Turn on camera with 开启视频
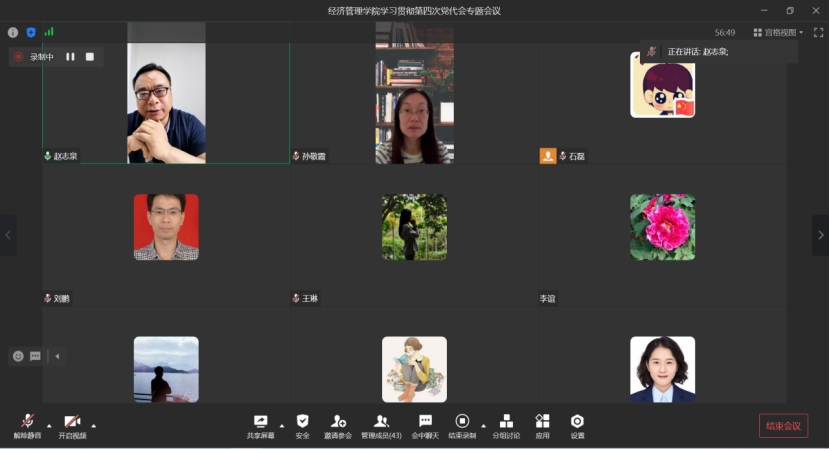 point(72,426)
